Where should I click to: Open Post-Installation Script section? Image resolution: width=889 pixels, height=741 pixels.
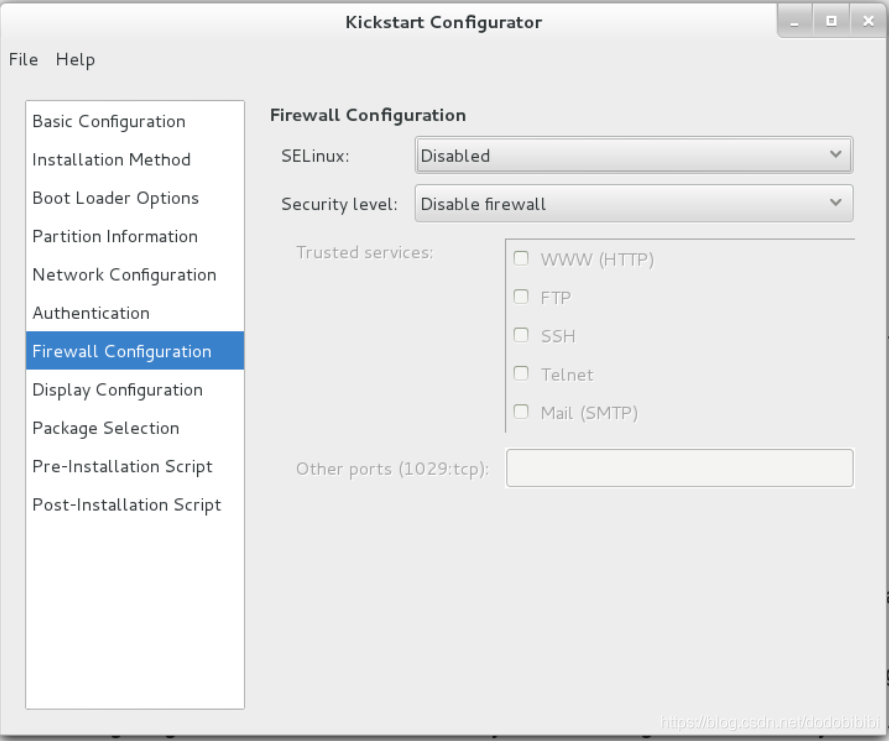point(135,505)
